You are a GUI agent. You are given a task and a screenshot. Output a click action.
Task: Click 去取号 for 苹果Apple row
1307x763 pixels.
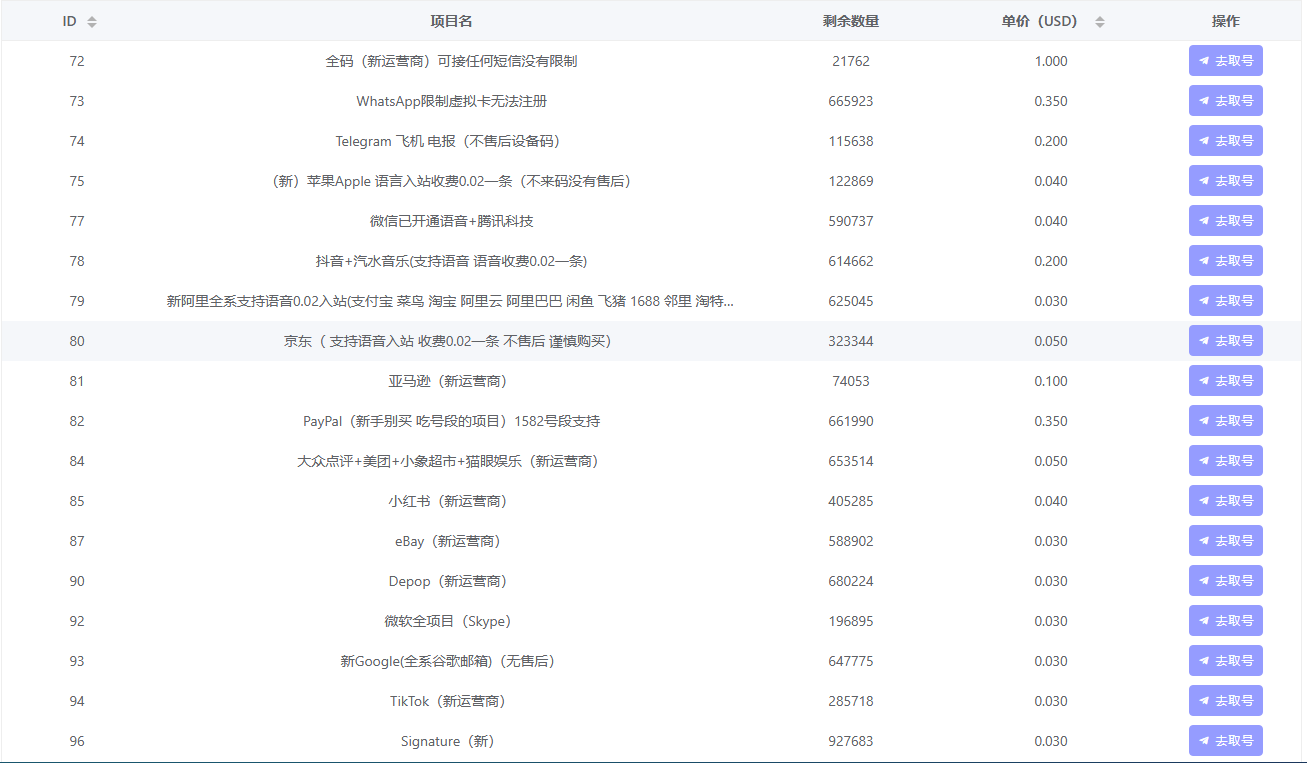(1225, 181)
